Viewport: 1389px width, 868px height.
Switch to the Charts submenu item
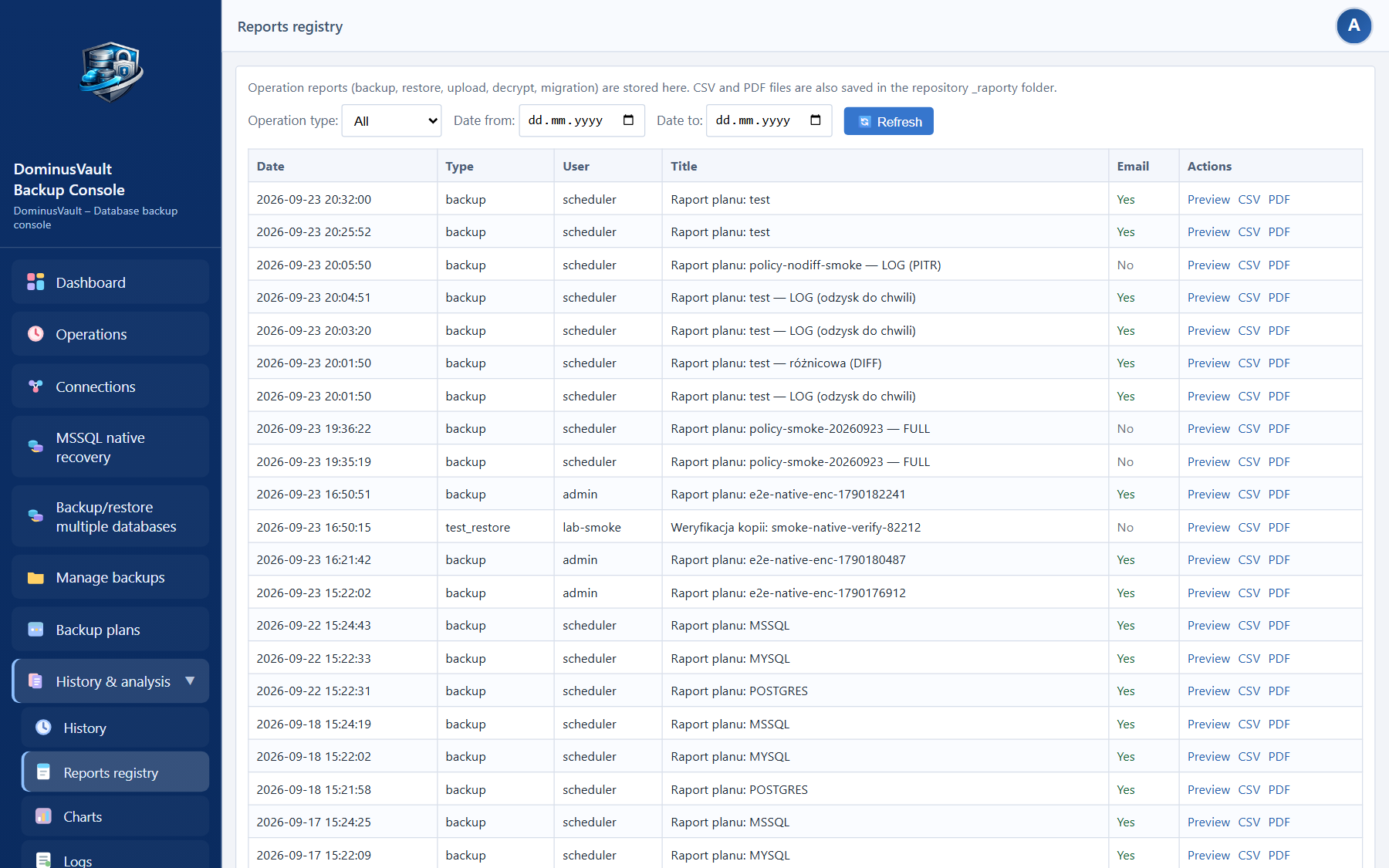tap(116, 816)
